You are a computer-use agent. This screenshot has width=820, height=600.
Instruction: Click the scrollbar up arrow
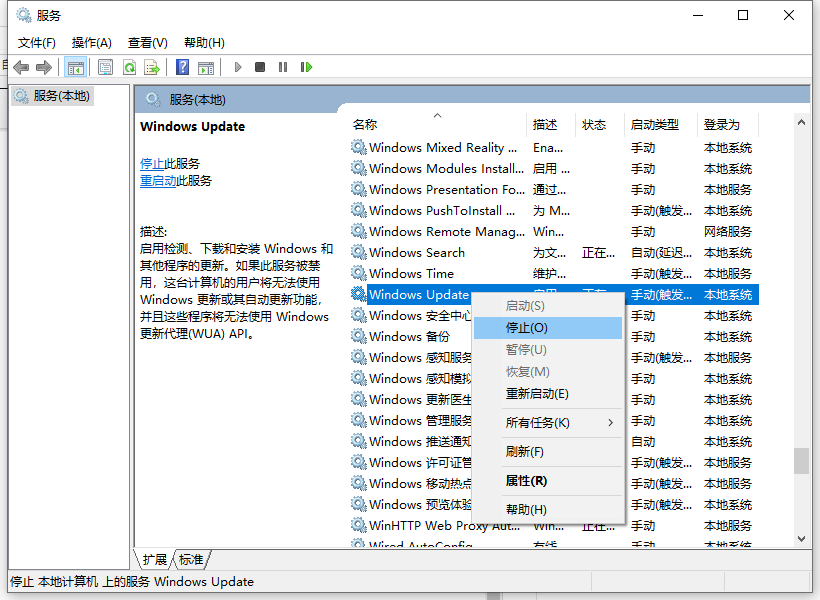[801, 122]
